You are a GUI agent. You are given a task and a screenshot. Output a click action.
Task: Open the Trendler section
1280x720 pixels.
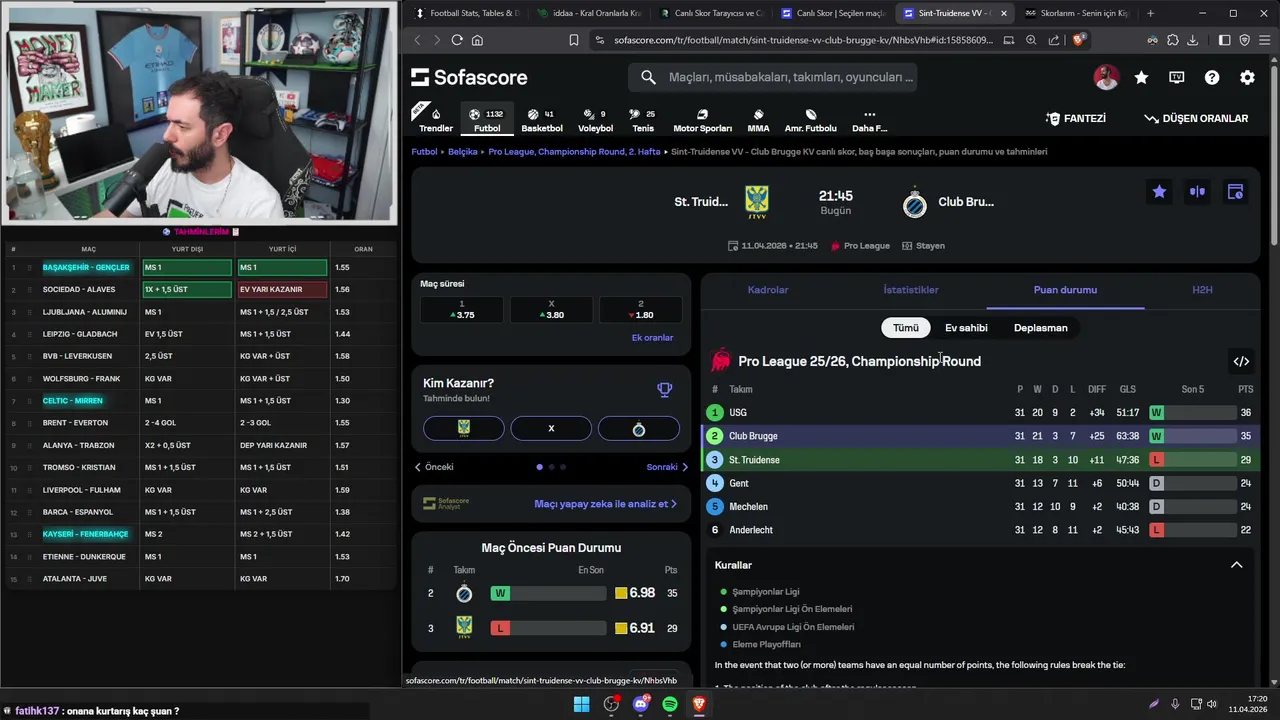[x=435, y=119]
